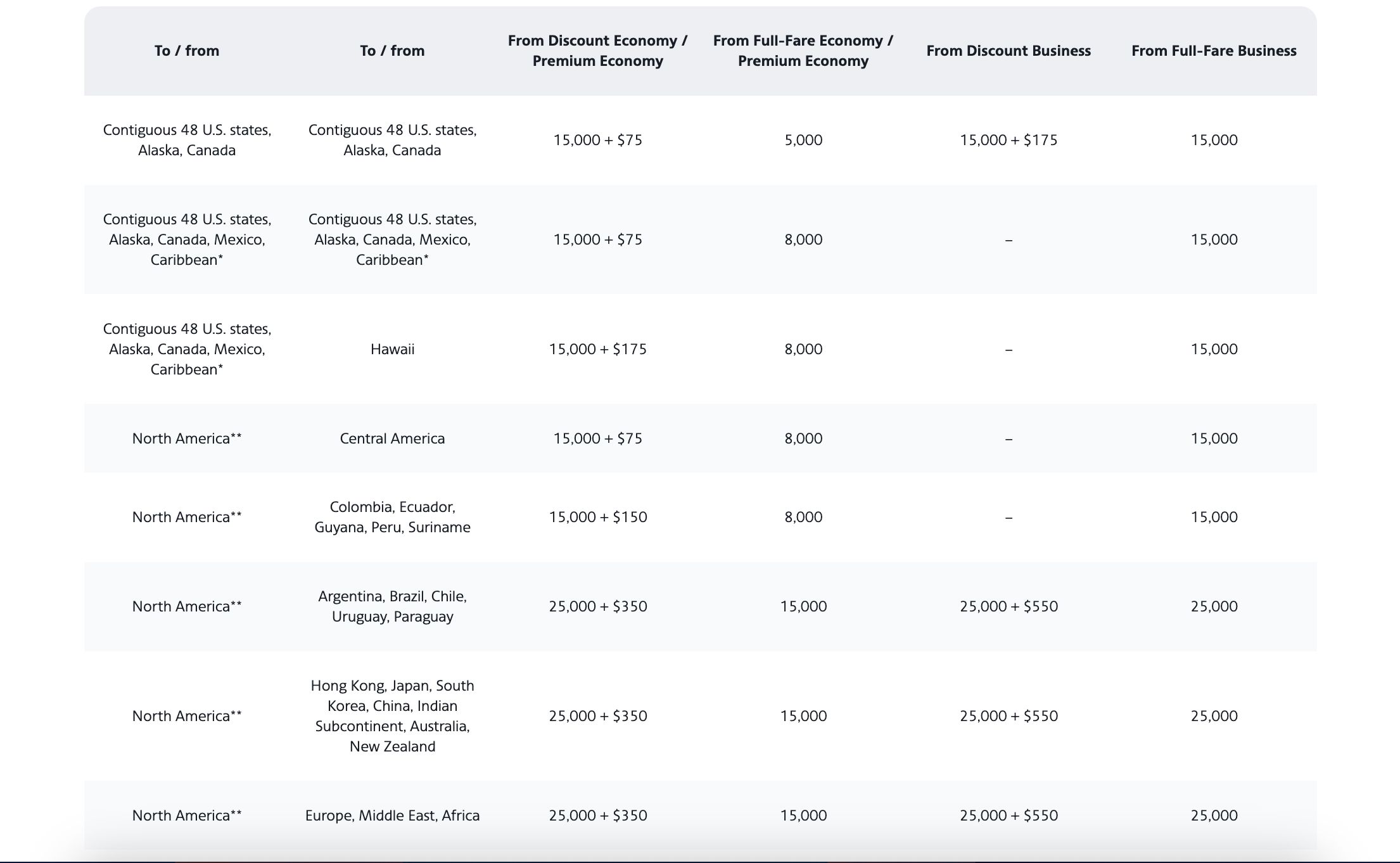Select '25,000 + $350' in the Europe row
Screen dimensions: 1400x863
pos(597,815)
